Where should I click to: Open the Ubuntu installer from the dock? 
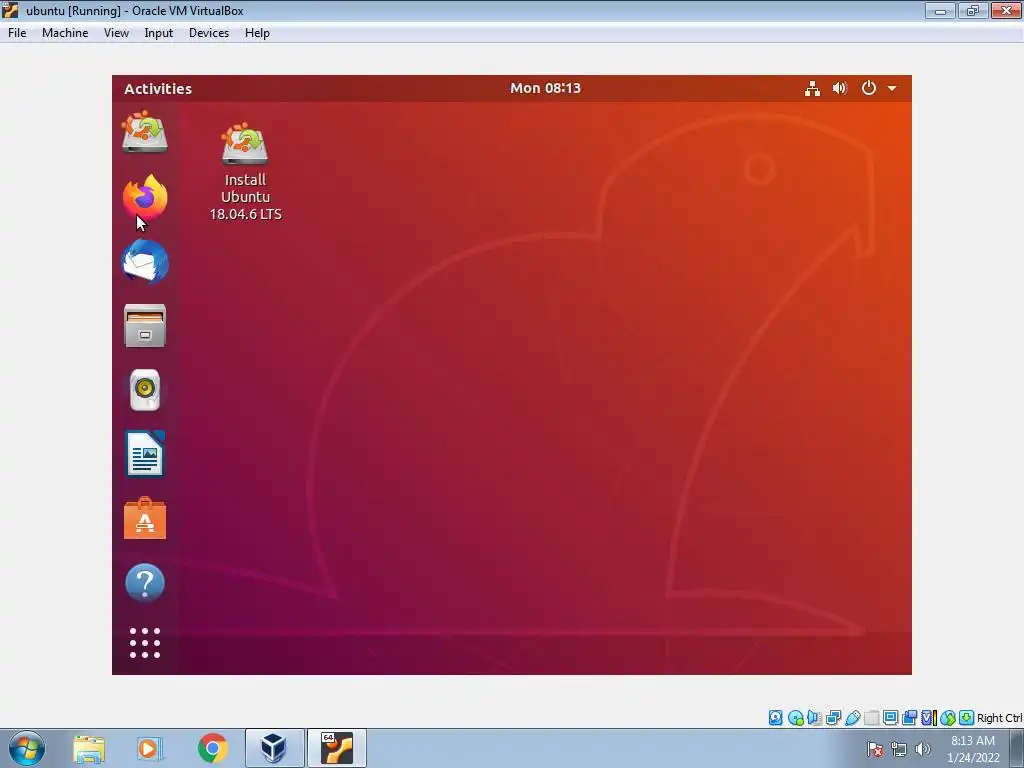click(145, 132)
